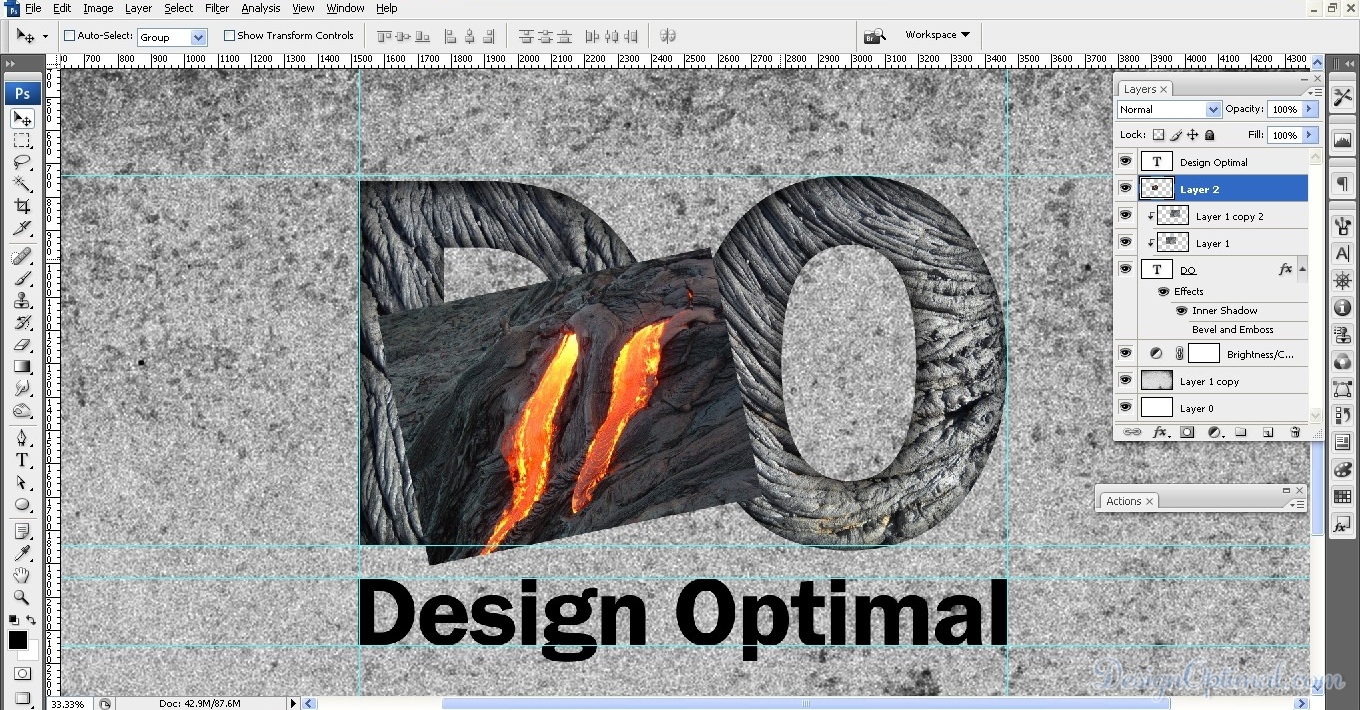Select the Gradient tool
The height and width of the screenshot is (710, 1360).
click(x=22, y=367)
